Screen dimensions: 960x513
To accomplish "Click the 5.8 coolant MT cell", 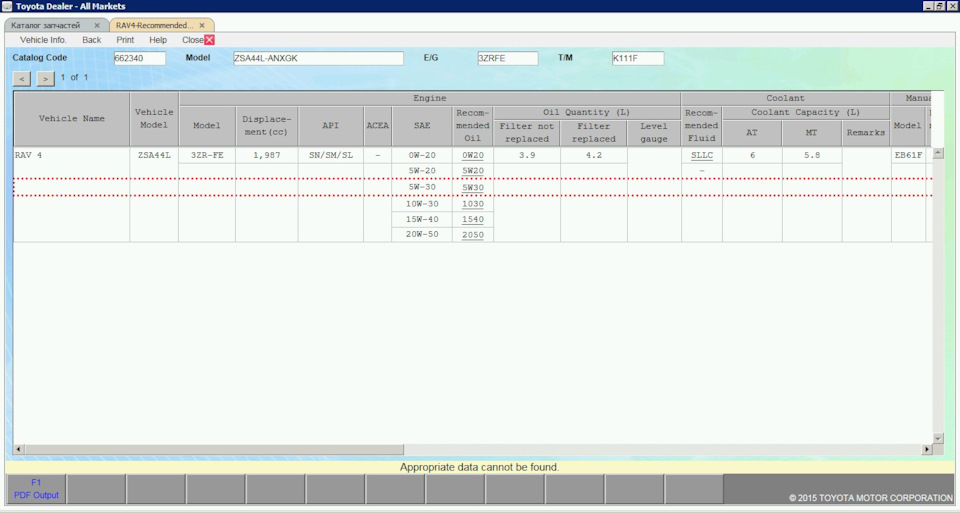I will pyautogui.click(x=812, y=155).
